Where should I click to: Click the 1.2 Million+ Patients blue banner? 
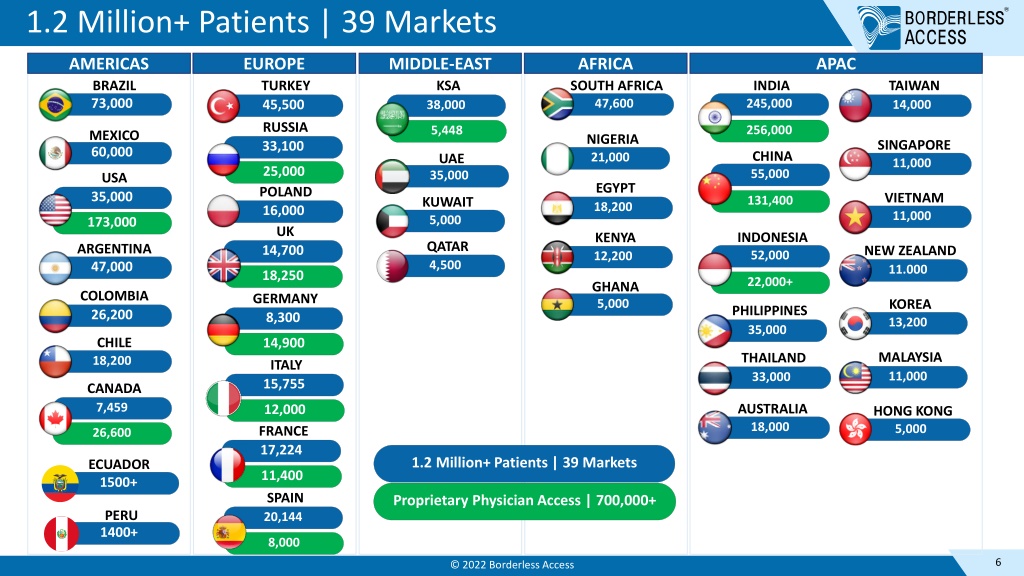(x=524, y=463)
